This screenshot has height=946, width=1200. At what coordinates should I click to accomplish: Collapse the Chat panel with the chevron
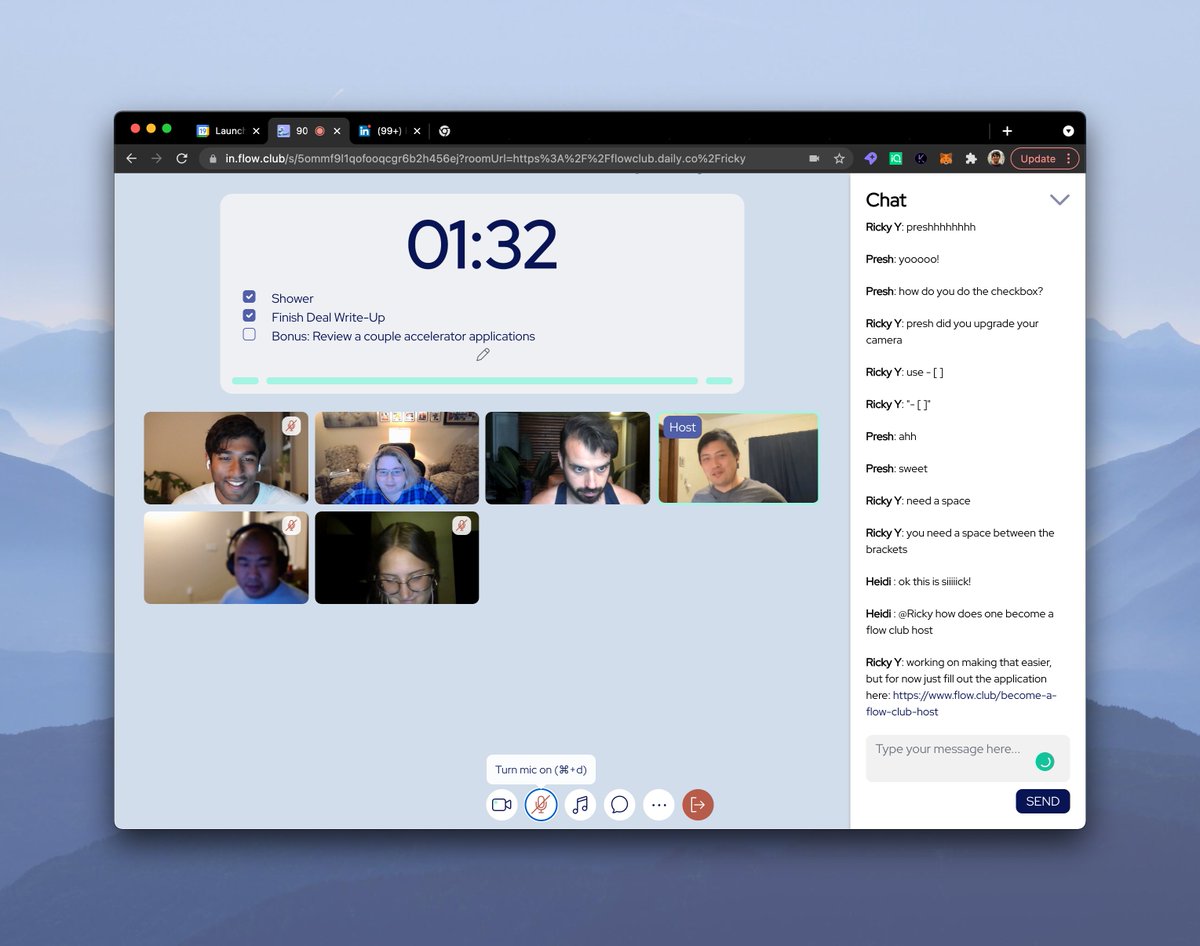pos(1059,200)
